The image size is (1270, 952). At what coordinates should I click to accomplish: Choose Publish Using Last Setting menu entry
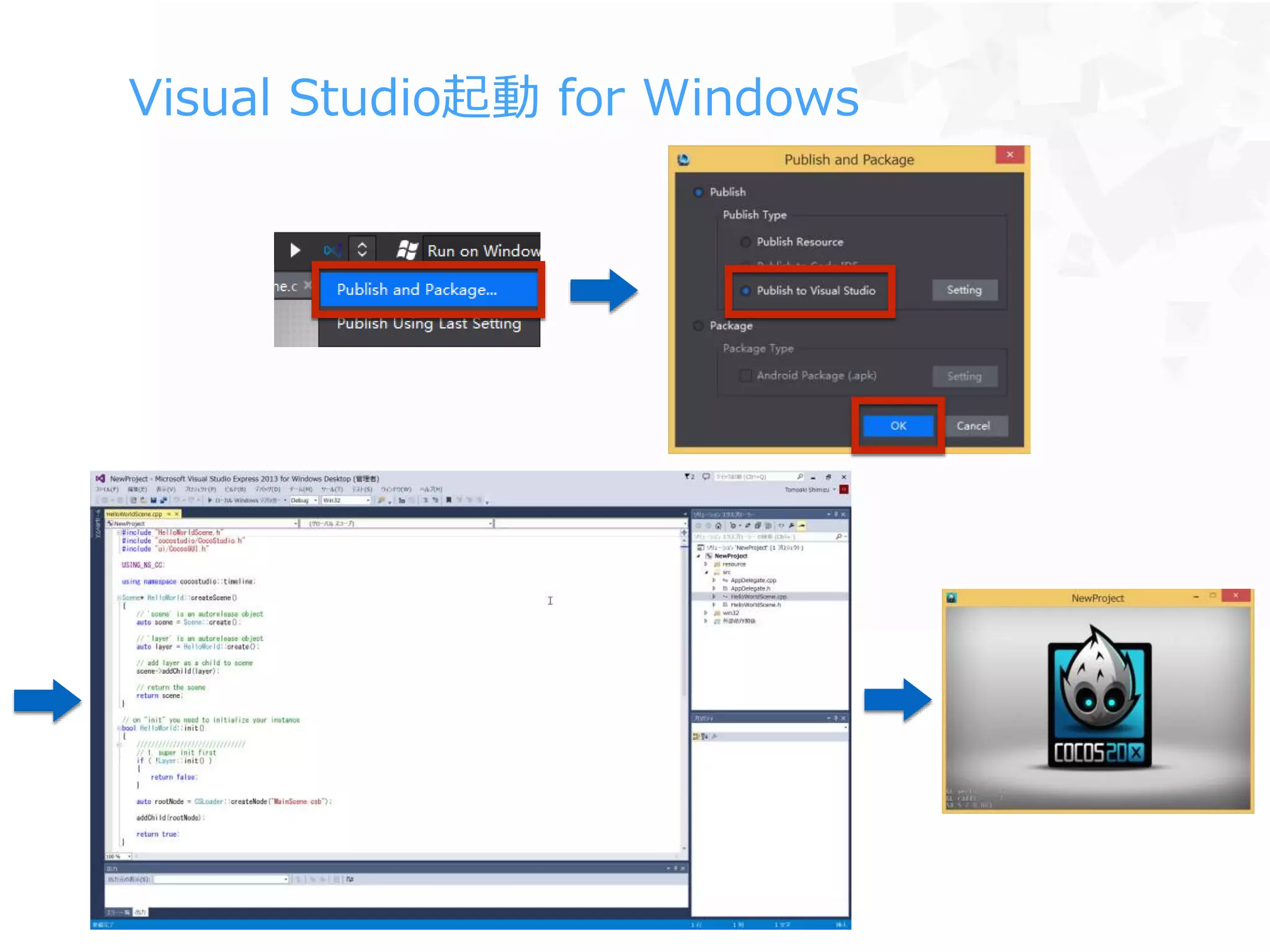click(x=429, y=324)
